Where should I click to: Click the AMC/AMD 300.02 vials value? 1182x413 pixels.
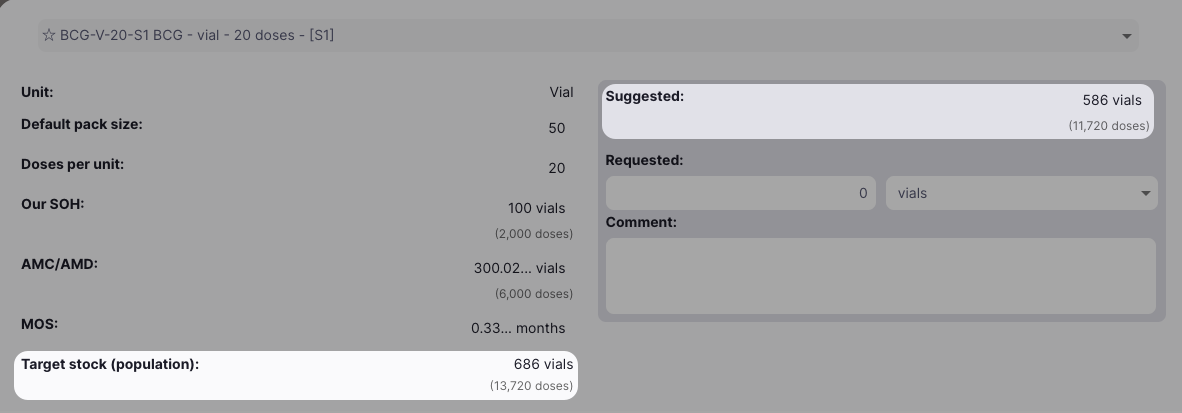click(x=519, y=268)
